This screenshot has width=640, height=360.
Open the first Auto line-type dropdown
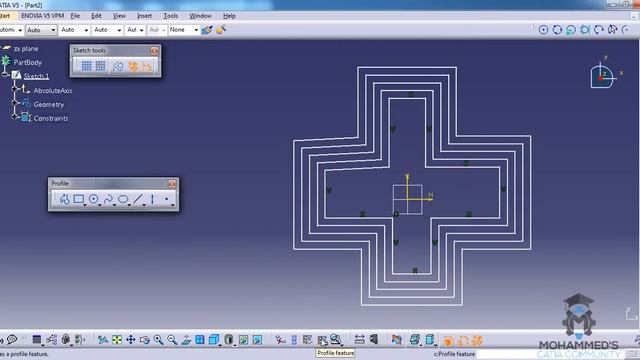(41, 30)
